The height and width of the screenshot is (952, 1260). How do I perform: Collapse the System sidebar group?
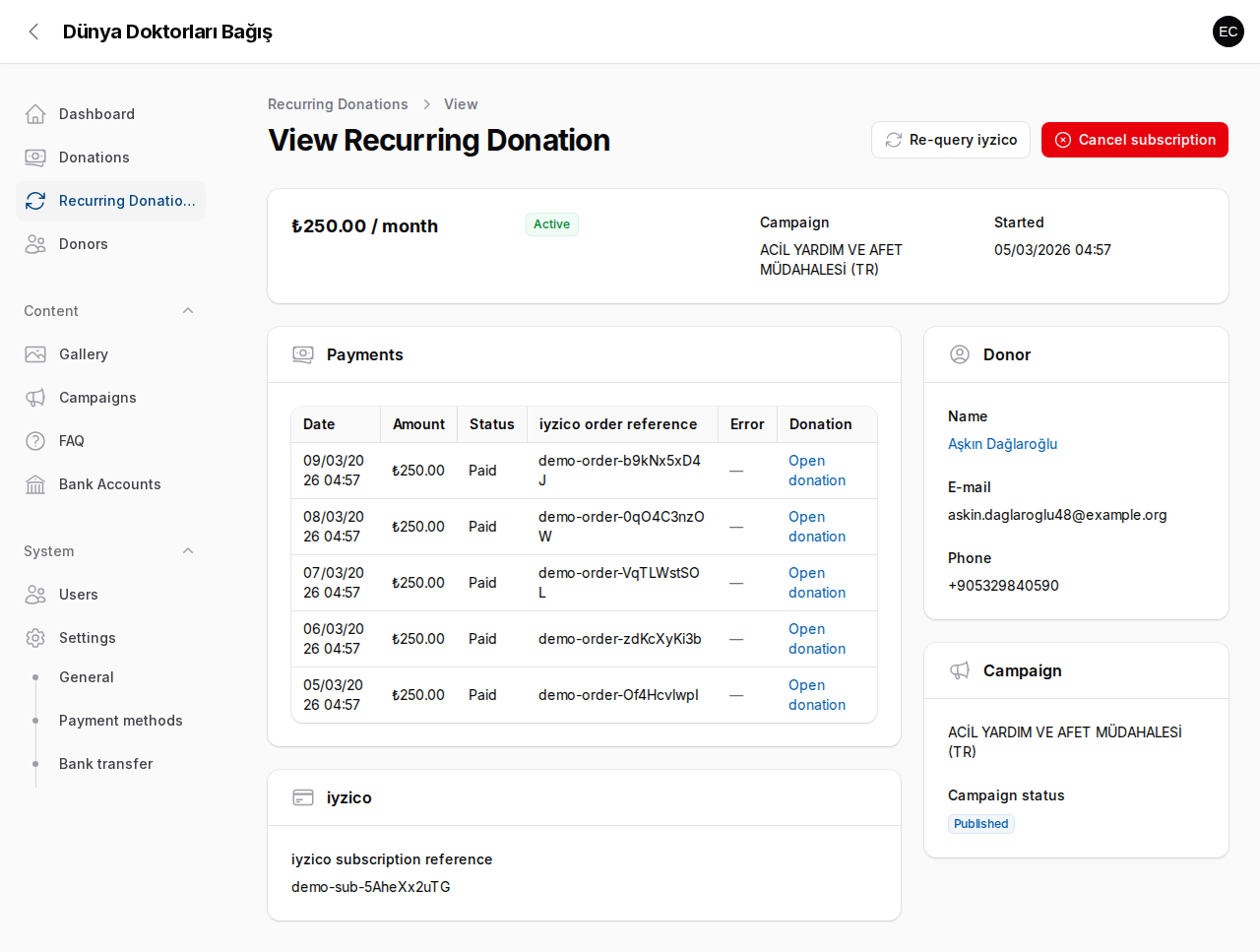188,551
